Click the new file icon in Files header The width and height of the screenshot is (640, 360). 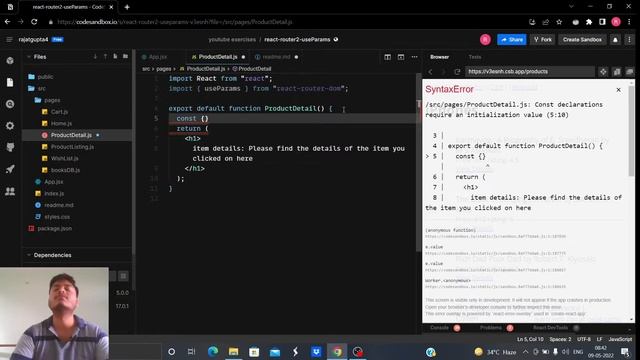115,56
